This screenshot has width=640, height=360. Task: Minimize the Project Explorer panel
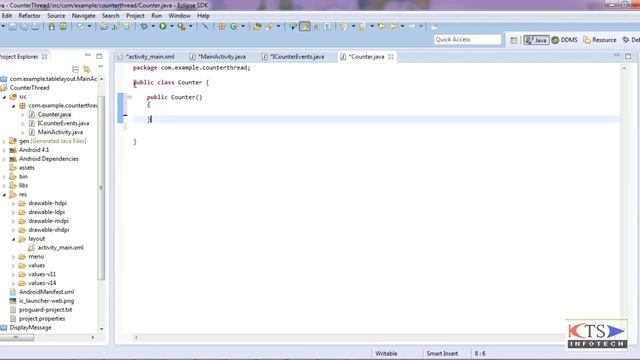click(x=88, y=55)
